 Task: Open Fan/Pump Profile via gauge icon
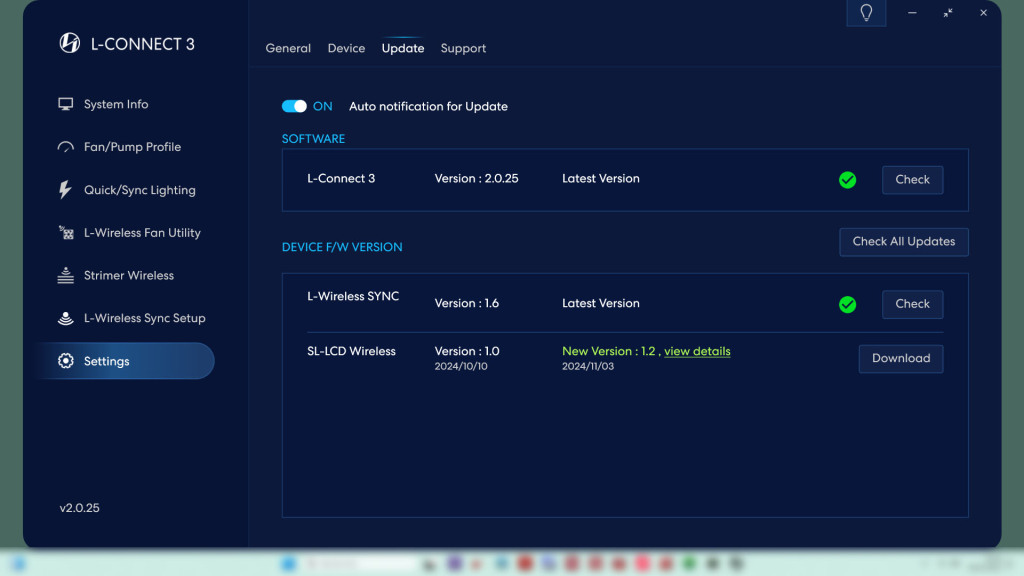pyautogui.click(x=66, y=147)
